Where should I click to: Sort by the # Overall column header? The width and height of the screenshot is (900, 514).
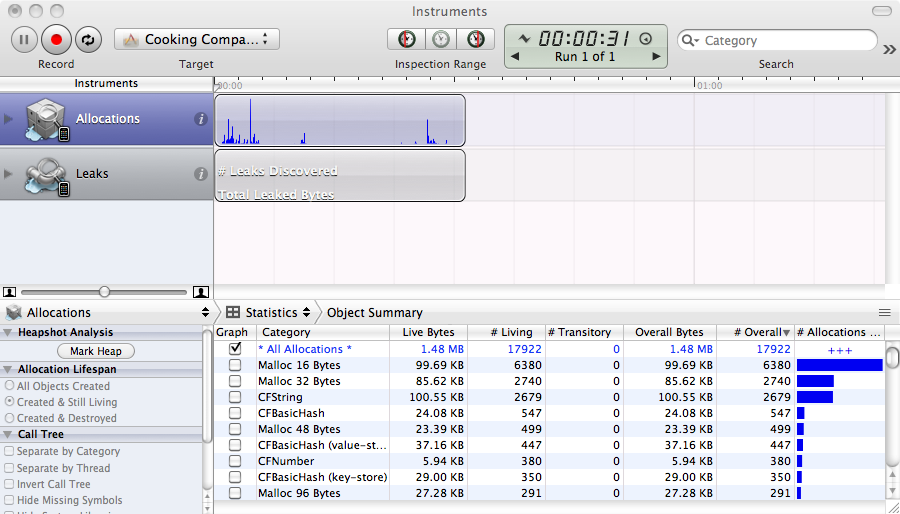point(755,332)
